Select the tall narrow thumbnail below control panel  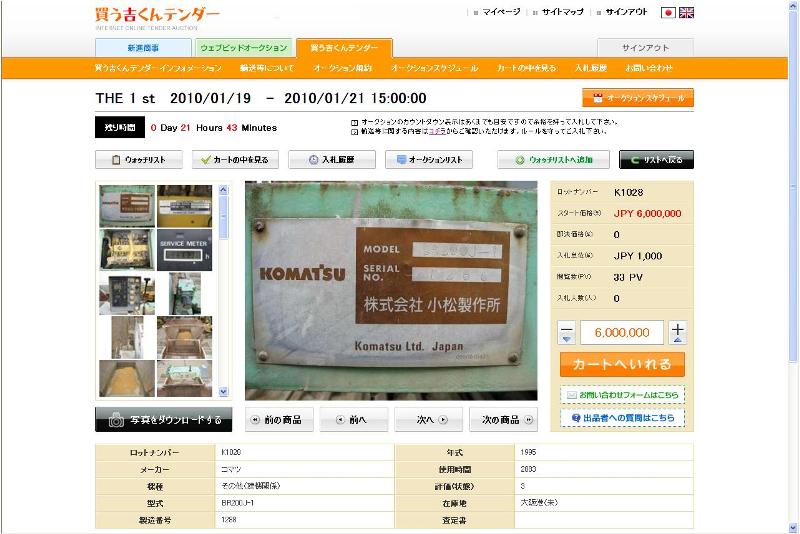point(127,338)
